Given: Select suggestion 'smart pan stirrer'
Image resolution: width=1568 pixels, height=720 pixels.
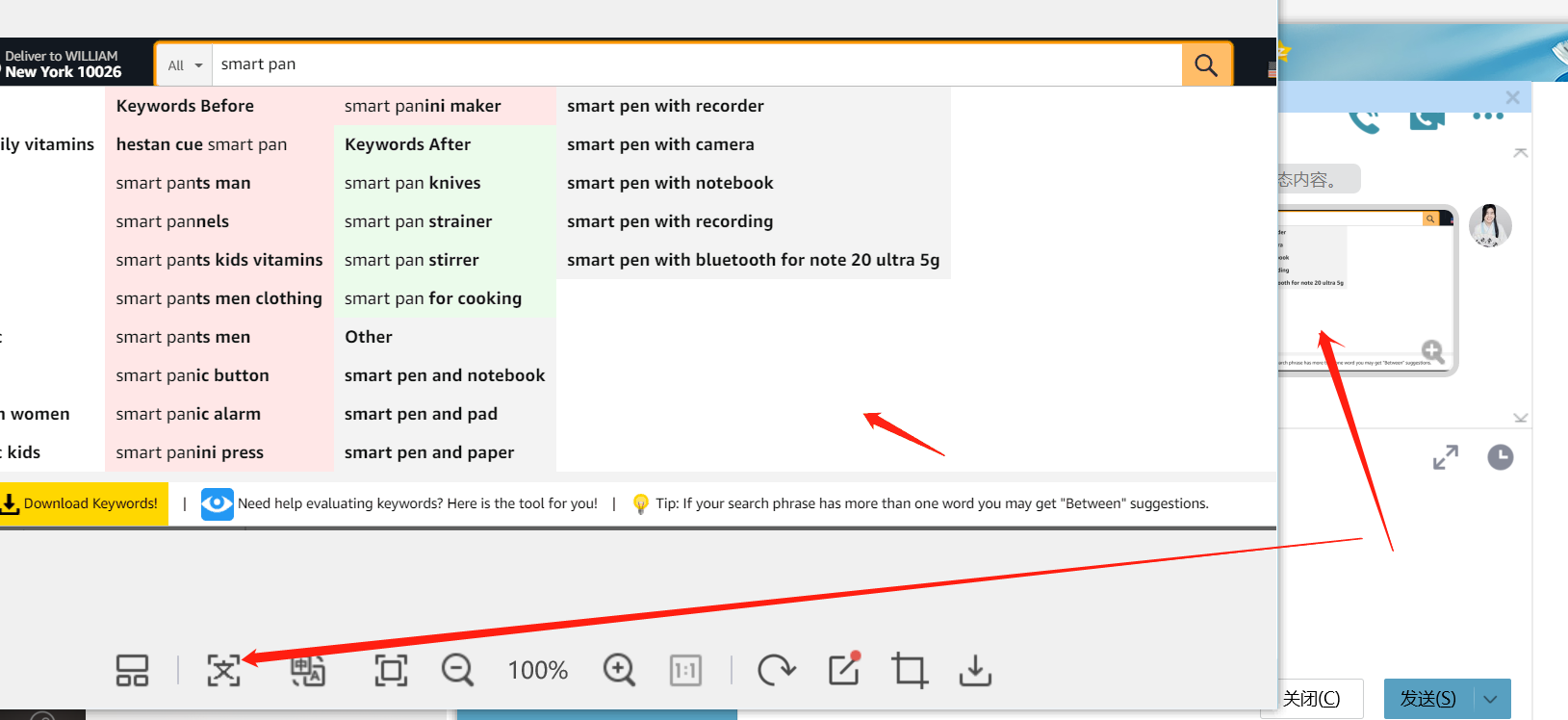Looking at the screenshot, I should [x=411, y=260].
